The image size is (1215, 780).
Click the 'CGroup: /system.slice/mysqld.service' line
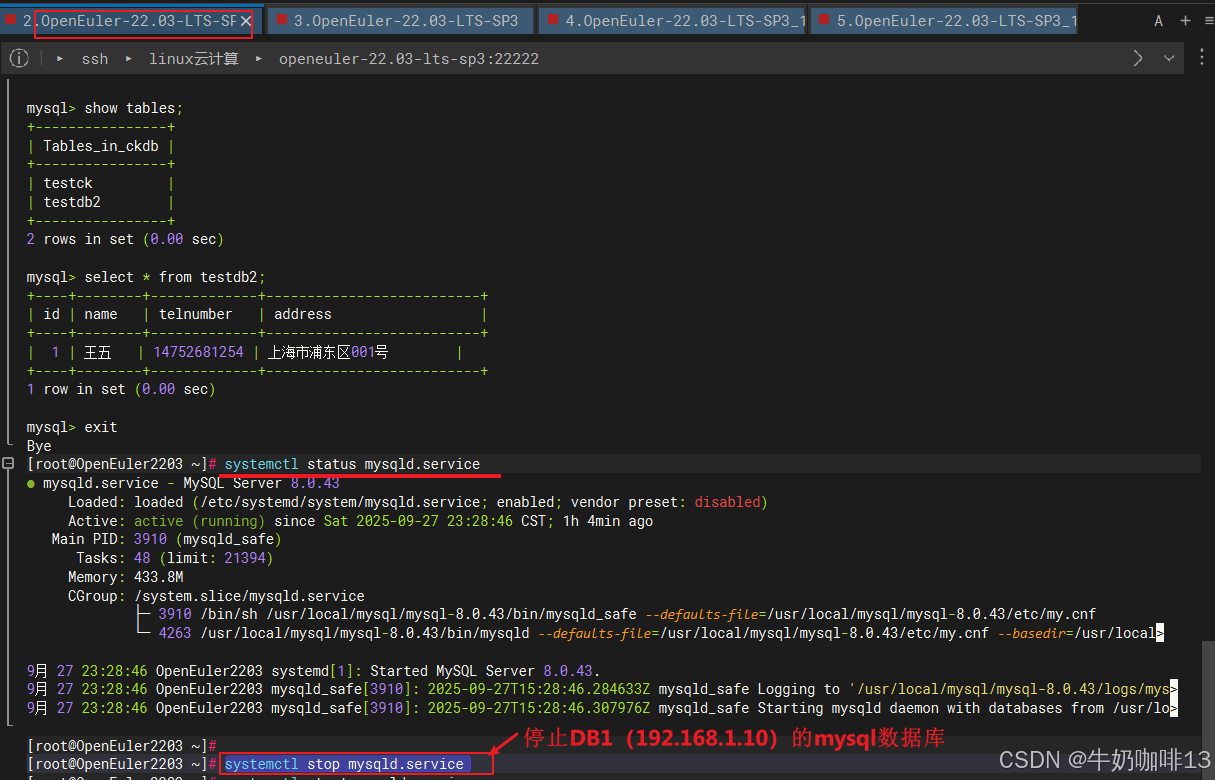[x=216, y=596]
